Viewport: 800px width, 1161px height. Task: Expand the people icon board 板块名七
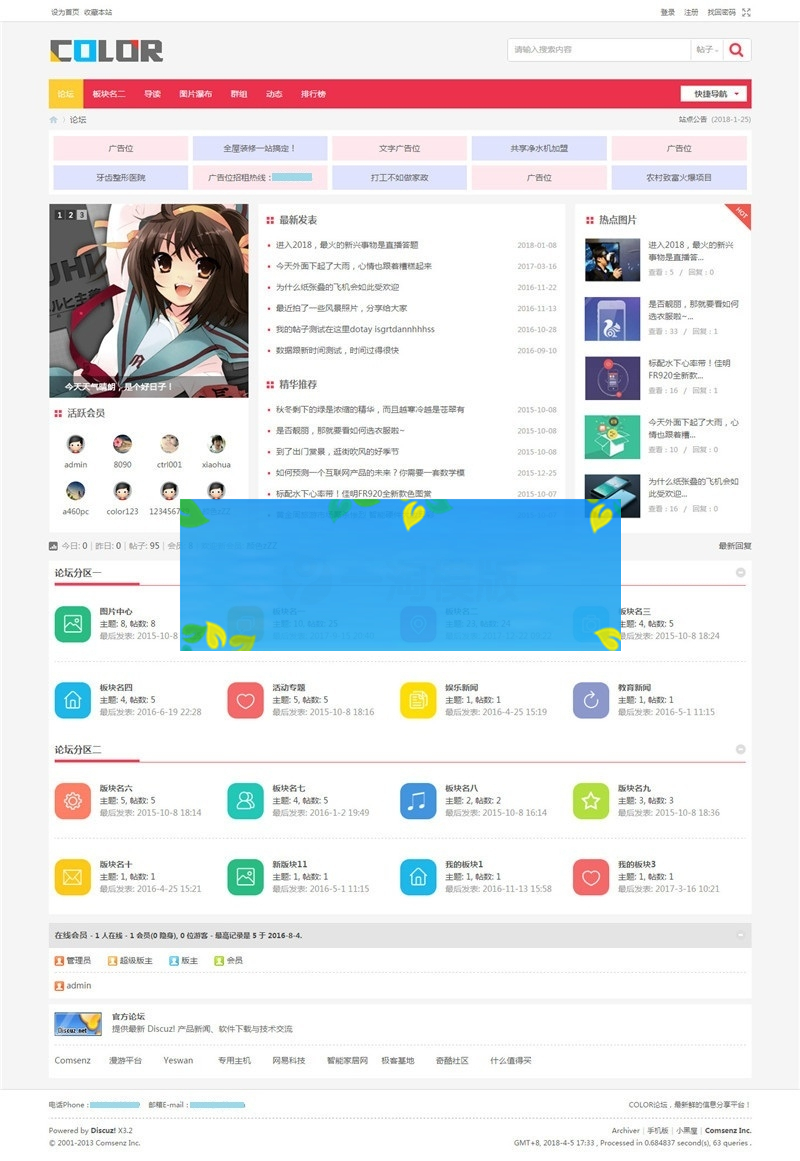coord(246,801)
